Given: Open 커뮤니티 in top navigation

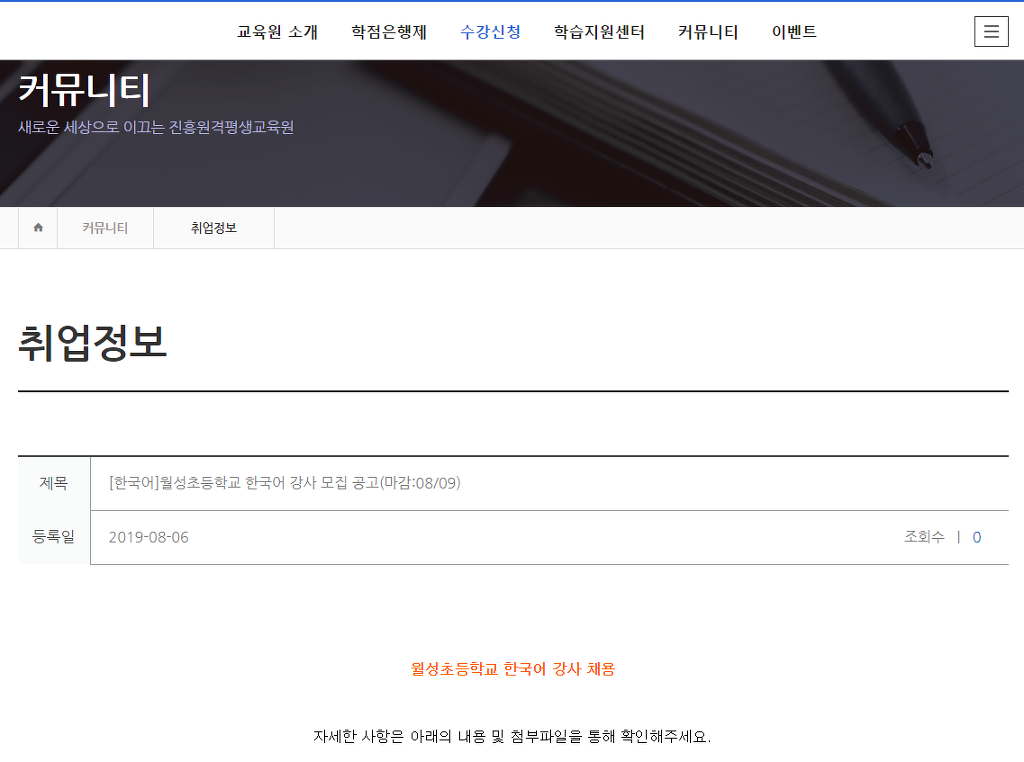Looking at the screenshot, I should [x=708, y=32].
